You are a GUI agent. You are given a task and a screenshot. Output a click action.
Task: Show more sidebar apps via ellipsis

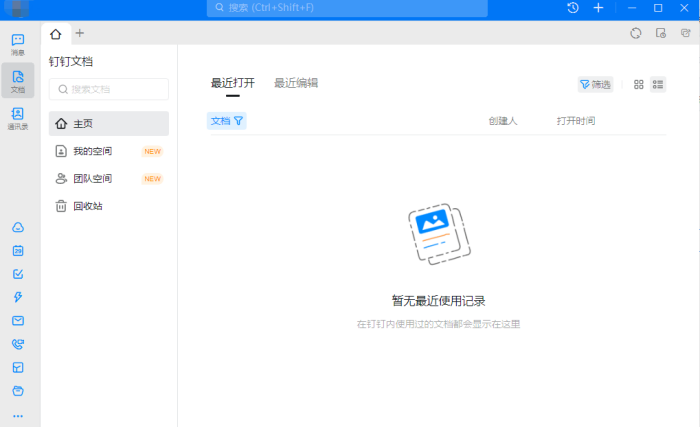[18, 416]
